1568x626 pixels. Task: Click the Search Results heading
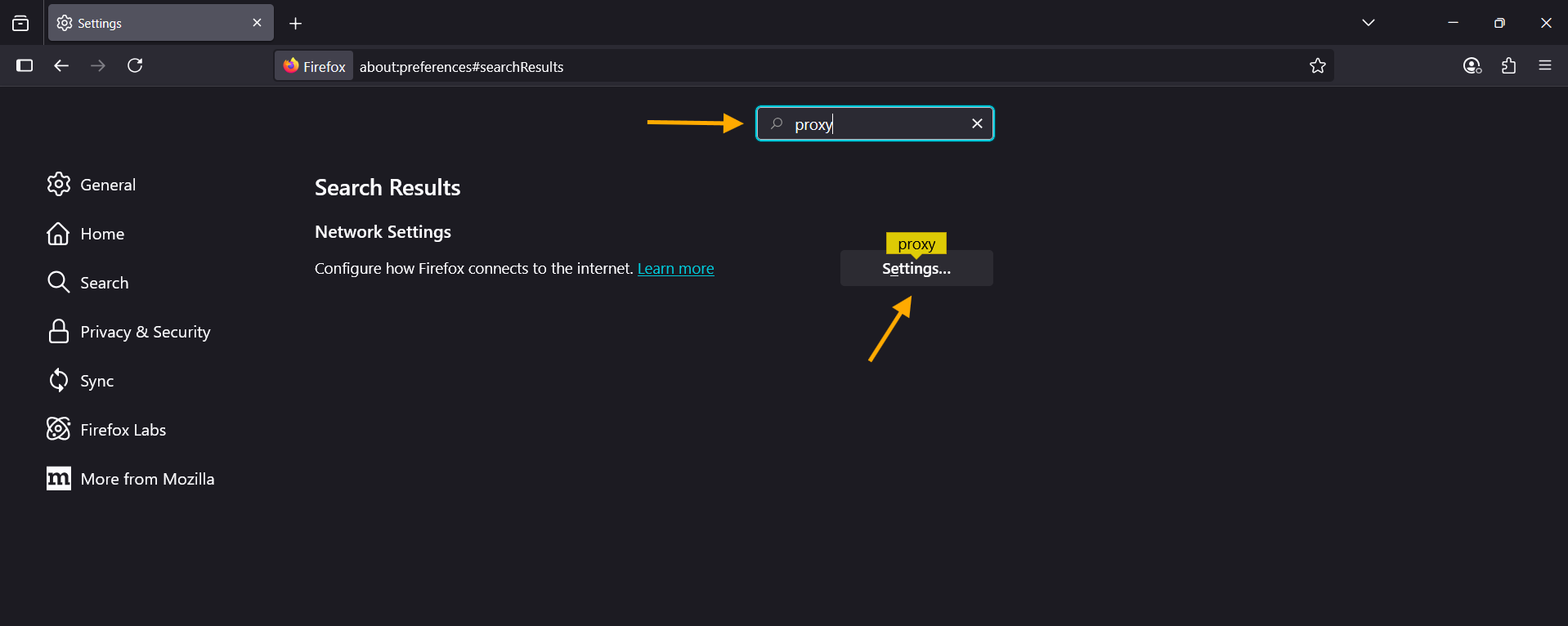388,188
